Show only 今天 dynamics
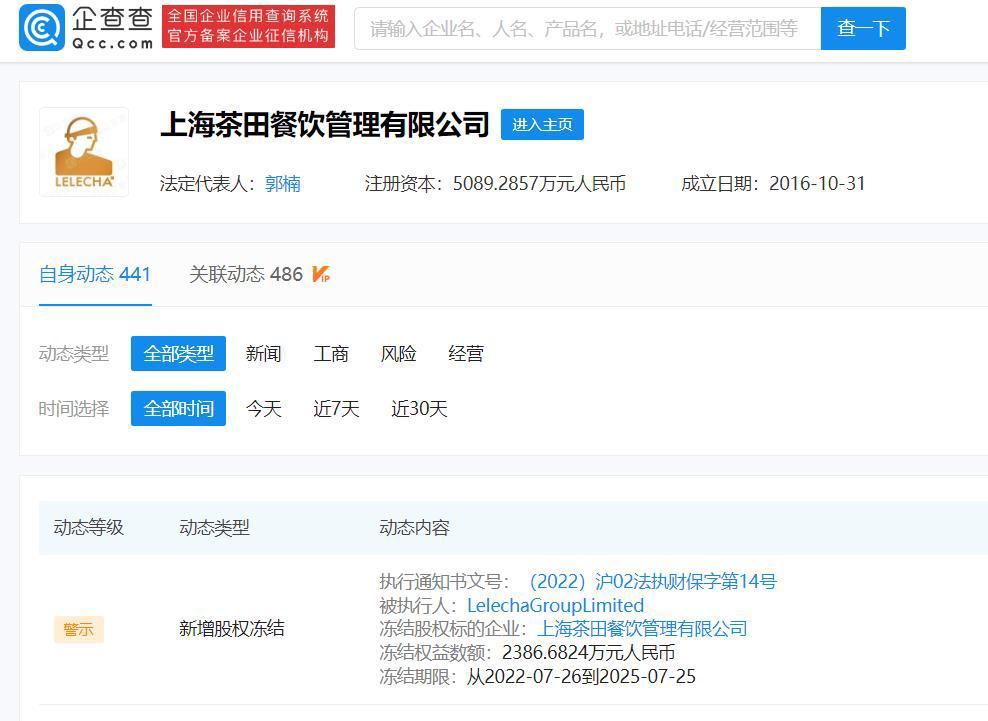Screen dimensions: 988x721 pyautogui.click(x=263, y=408)
